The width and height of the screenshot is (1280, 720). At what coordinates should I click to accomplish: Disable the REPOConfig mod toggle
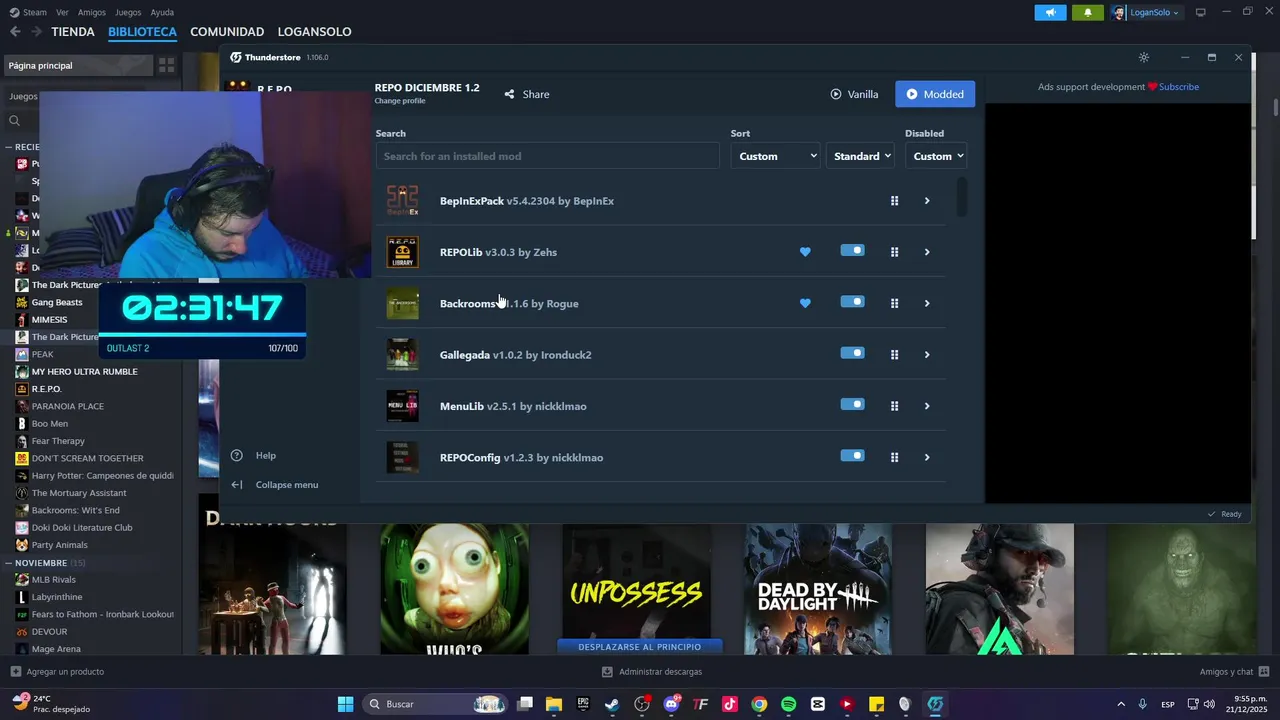point(852,455)
